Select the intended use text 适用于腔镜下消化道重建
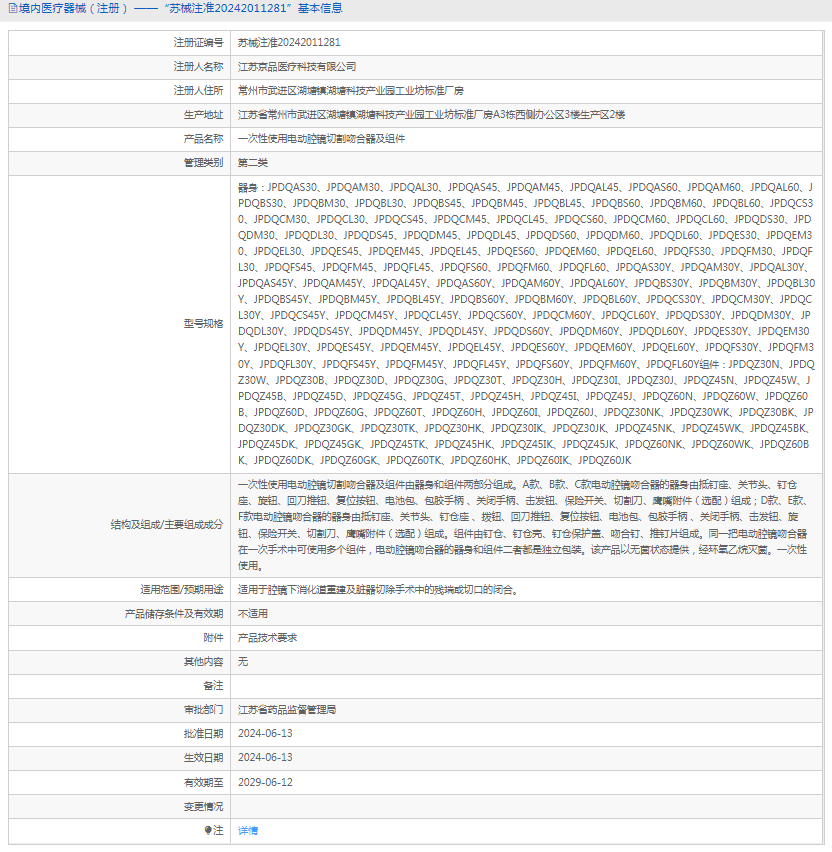This screenshot has width=832, height=852. (x=378, y=590)
